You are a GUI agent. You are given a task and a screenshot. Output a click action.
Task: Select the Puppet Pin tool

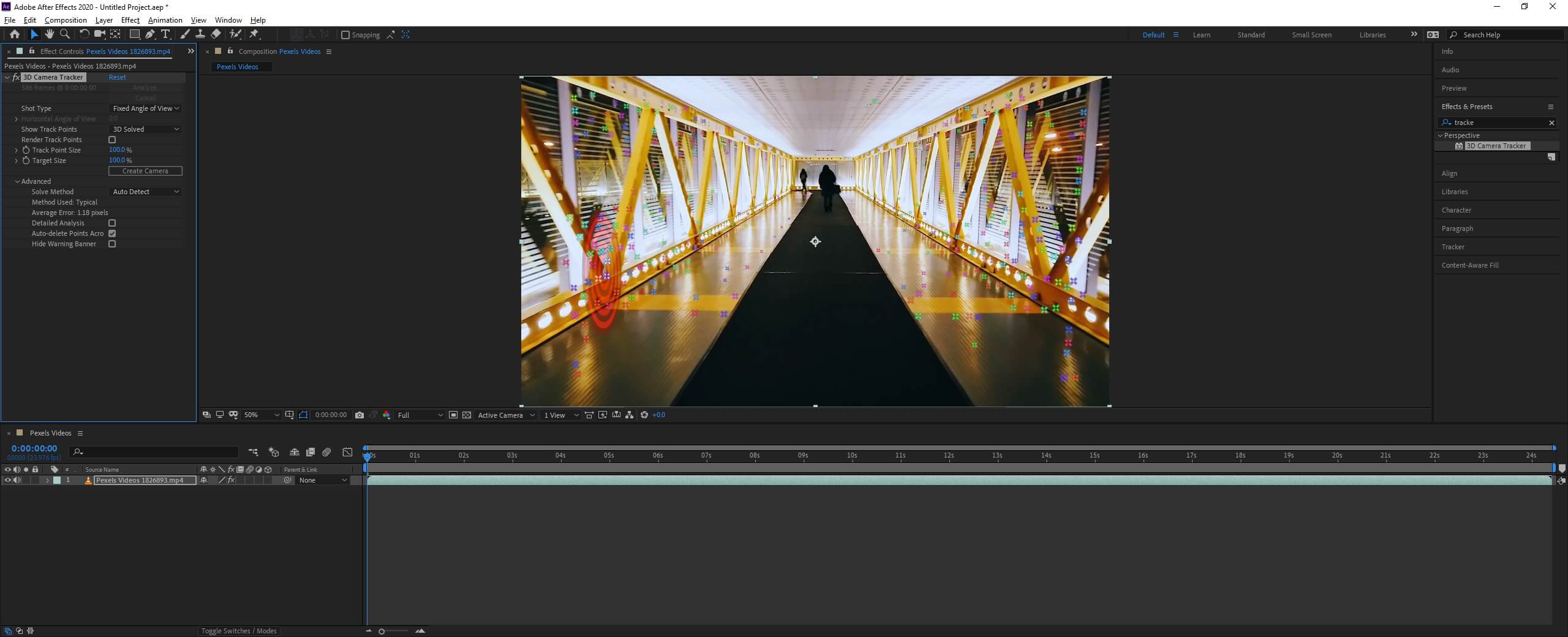254,34
